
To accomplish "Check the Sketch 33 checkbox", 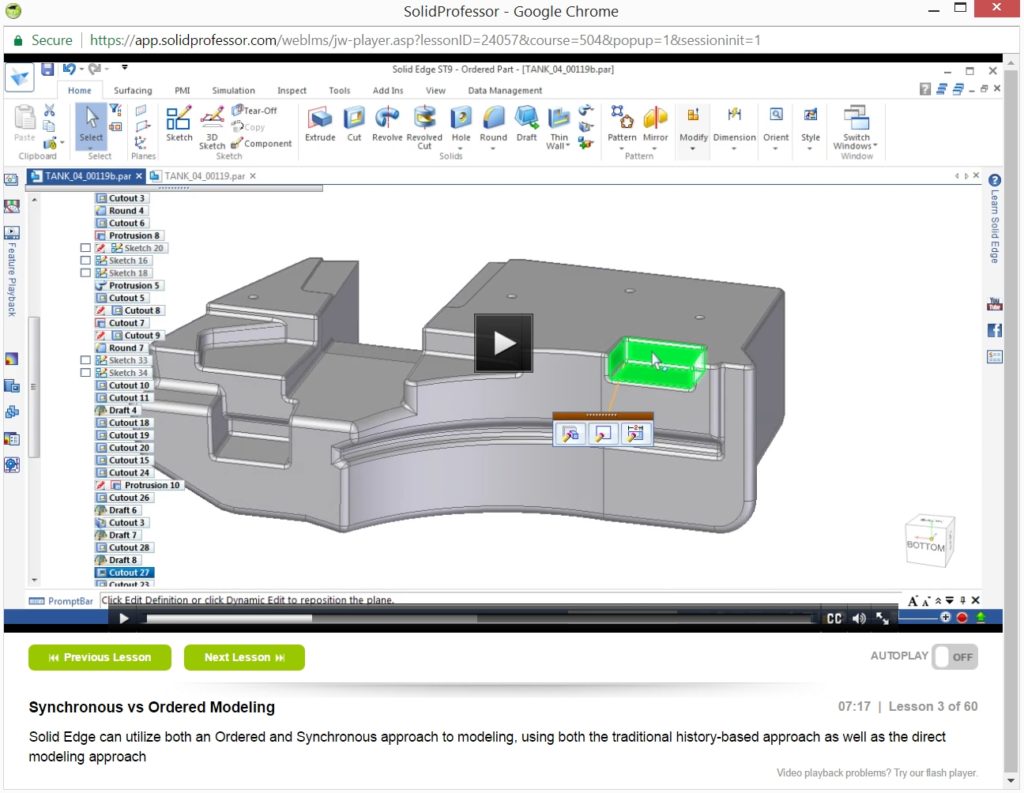I will 86,360.
